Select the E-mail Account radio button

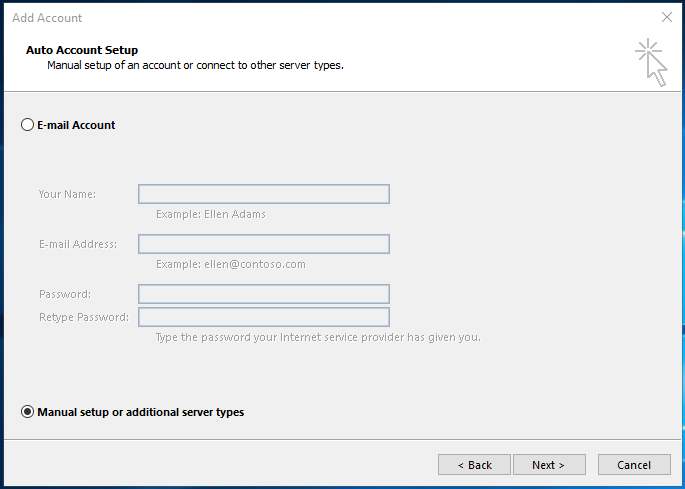coord(27,125)
